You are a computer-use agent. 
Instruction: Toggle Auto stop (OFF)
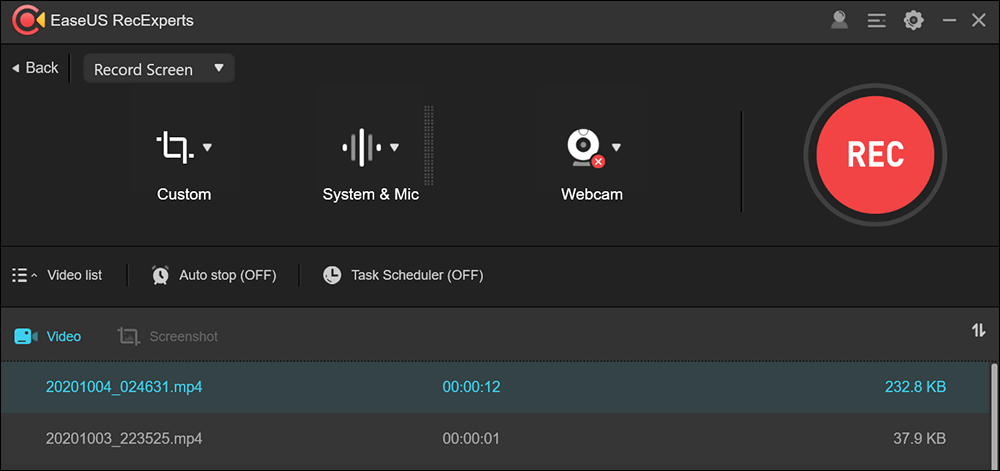click(x=214, y=275)
